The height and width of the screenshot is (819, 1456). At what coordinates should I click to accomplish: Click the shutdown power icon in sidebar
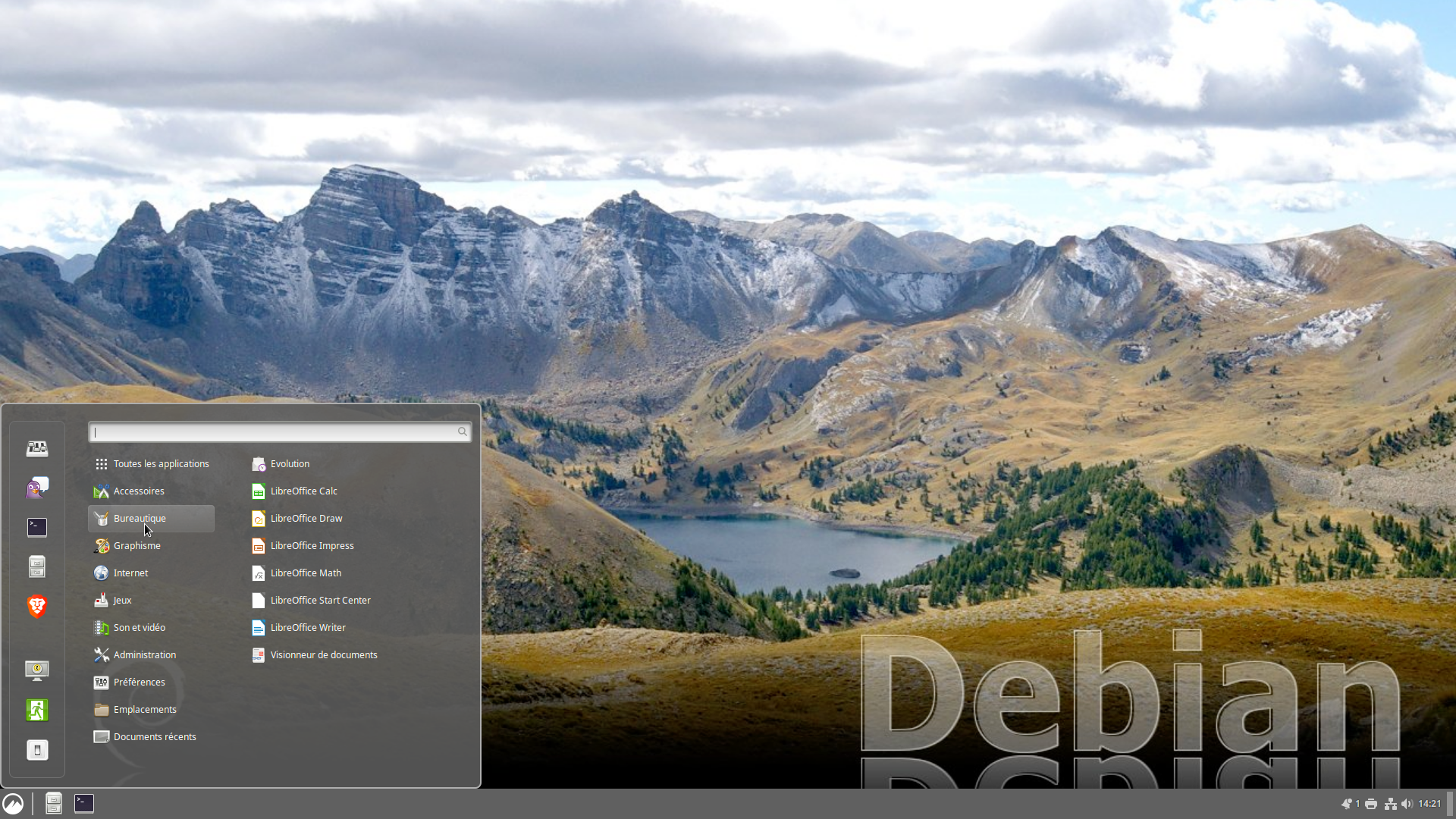36,750
